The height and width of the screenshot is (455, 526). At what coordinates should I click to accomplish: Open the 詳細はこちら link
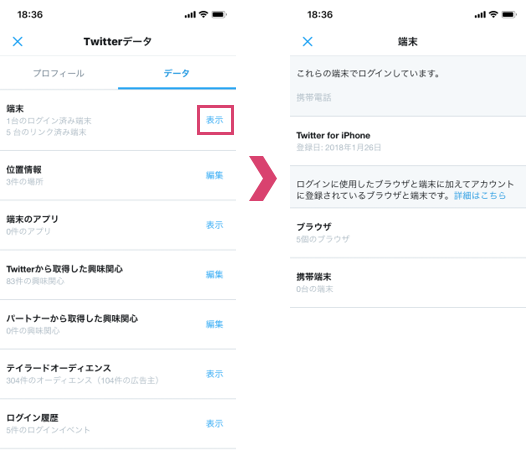pos(480,196)
